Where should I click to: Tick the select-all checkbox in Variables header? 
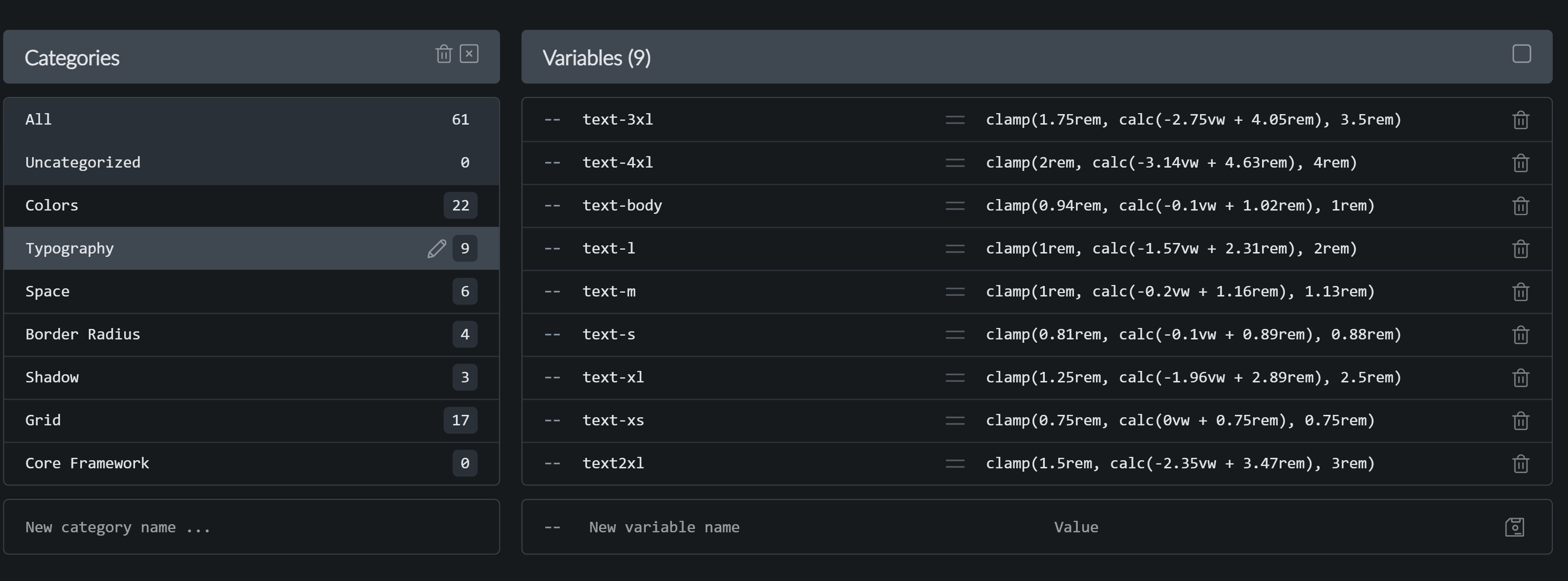(x=1521, y=54)
